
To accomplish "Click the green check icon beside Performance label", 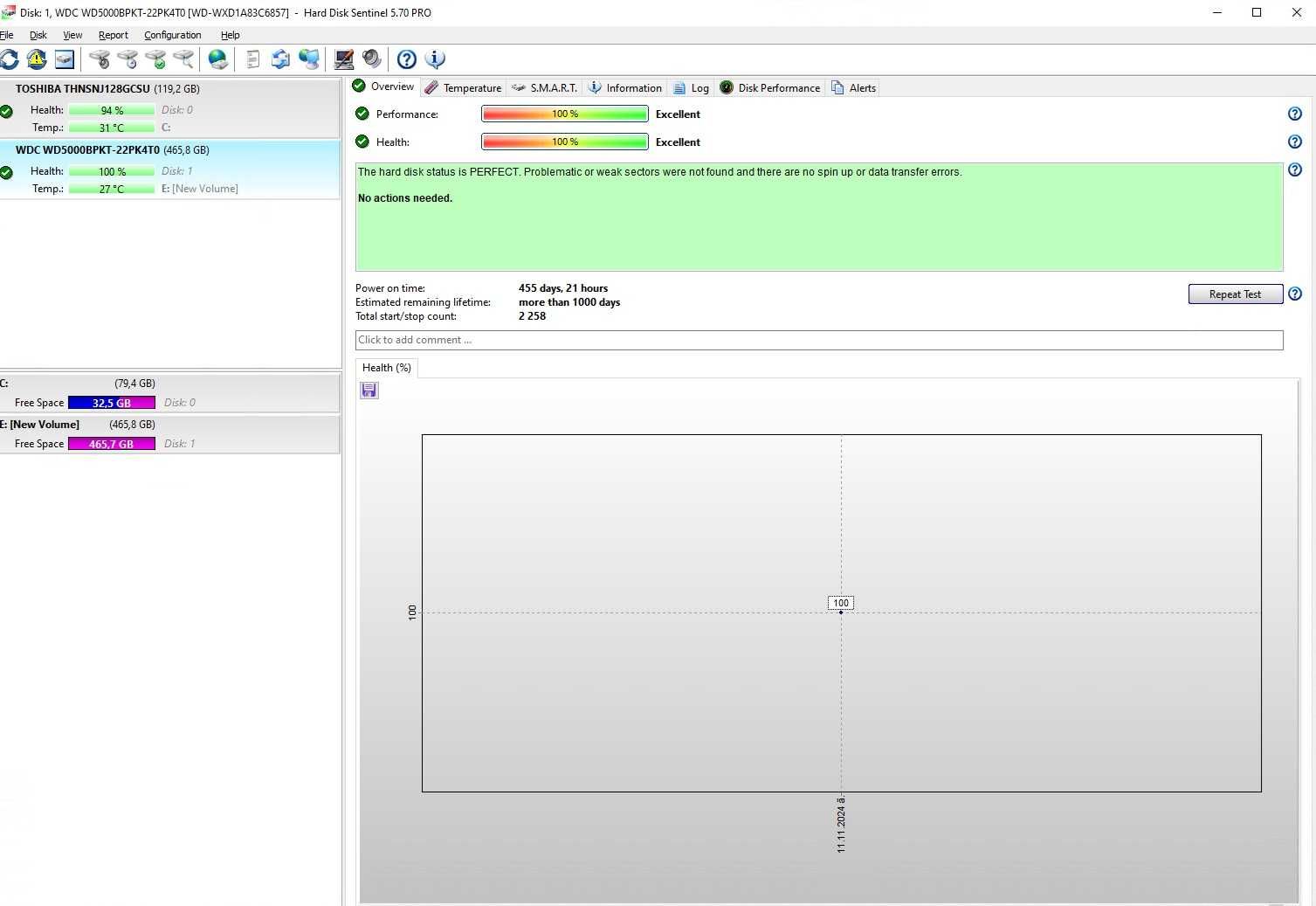I will click(x=362, y=114).
